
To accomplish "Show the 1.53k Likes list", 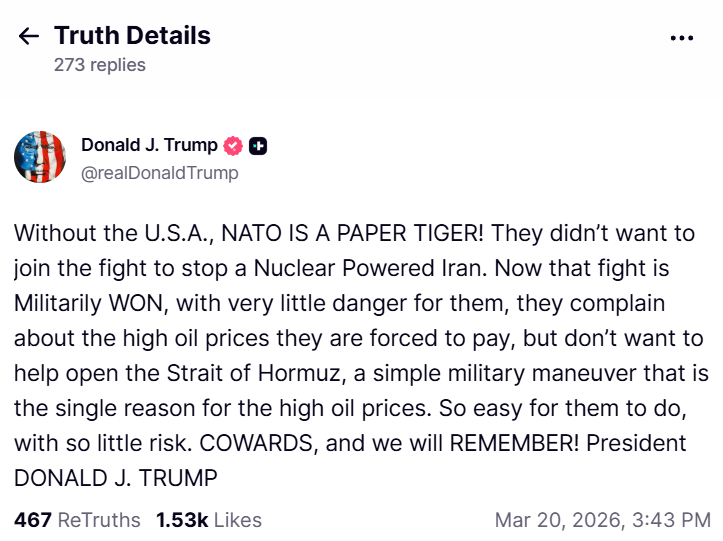I will click(x=209, y=520).
